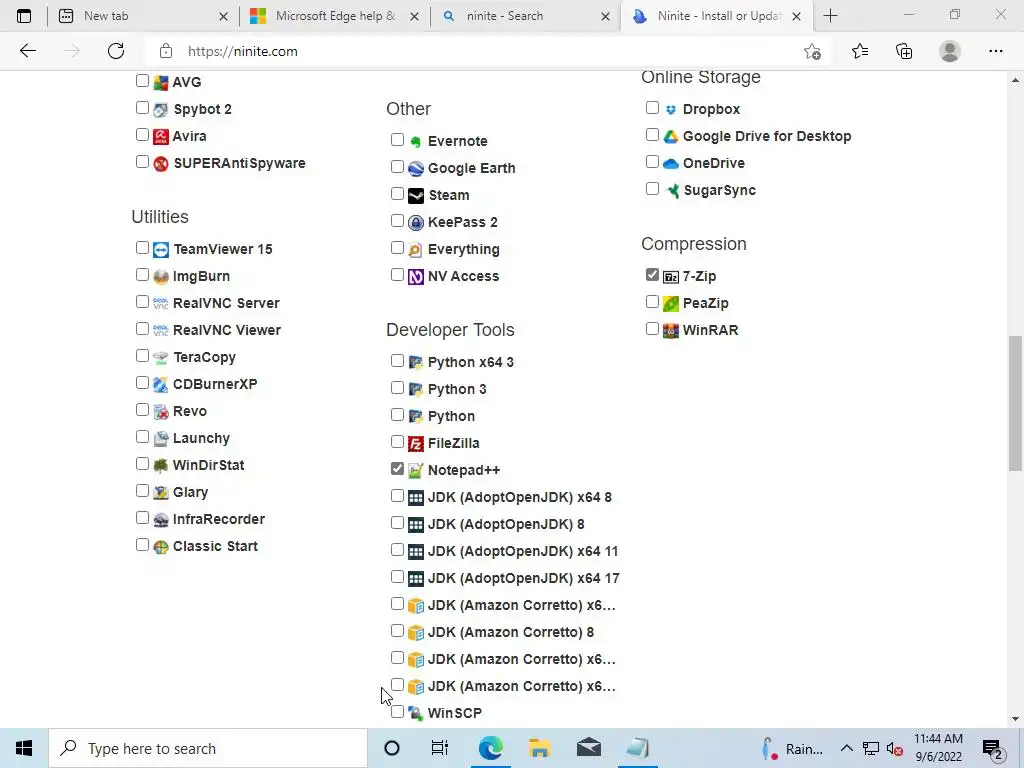This screenshot has width=1024, height=768.
Task: Add this page to favorites
Action: tap(812, 51)
